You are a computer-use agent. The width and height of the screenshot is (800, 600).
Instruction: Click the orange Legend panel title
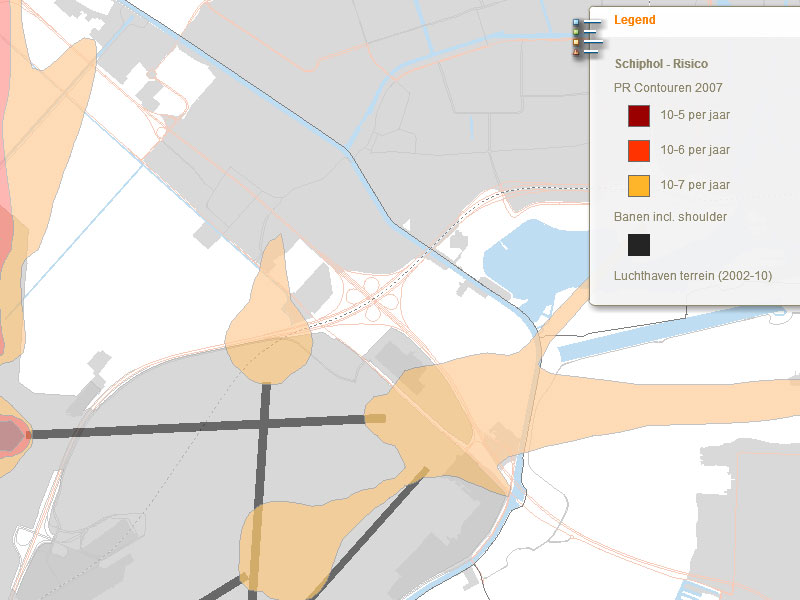click(x=634, y=20)
